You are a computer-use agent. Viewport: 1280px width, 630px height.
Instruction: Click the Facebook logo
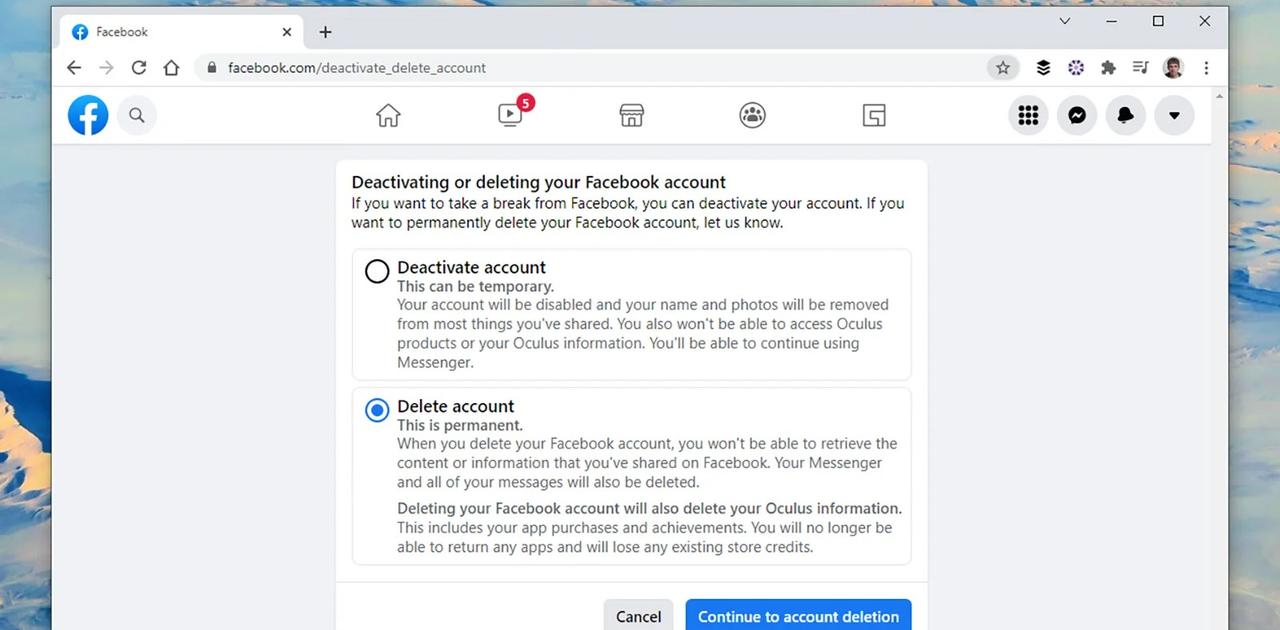point(87,114)
